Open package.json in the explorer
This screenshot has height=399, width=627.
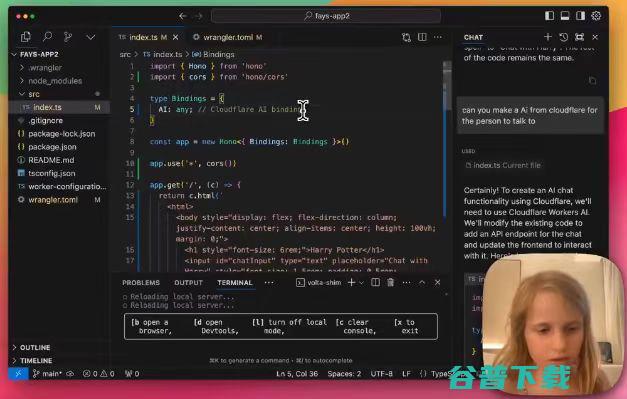(52, 147)
